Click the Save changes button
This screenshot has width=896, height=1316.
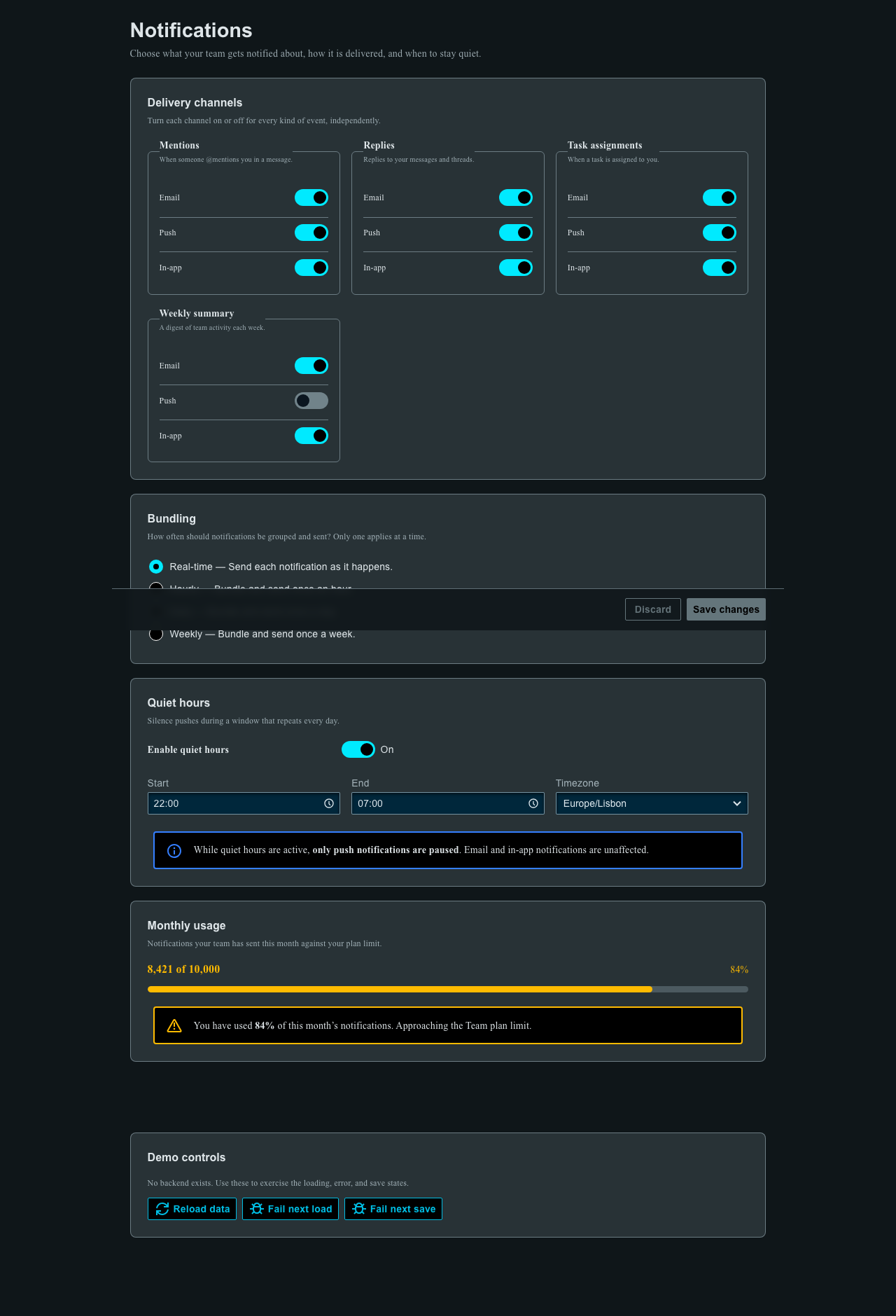pos(726,609)
